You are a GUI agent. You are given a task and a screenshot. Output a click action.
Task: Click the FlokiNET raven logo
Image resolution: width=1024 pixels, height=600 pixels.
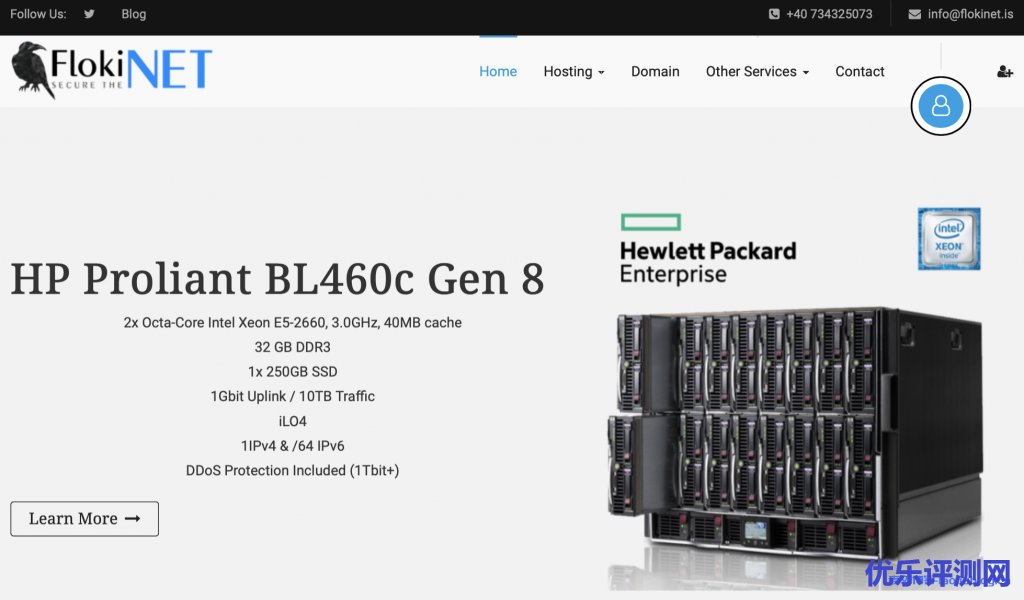pyautogui.click(x=111, y=70)
